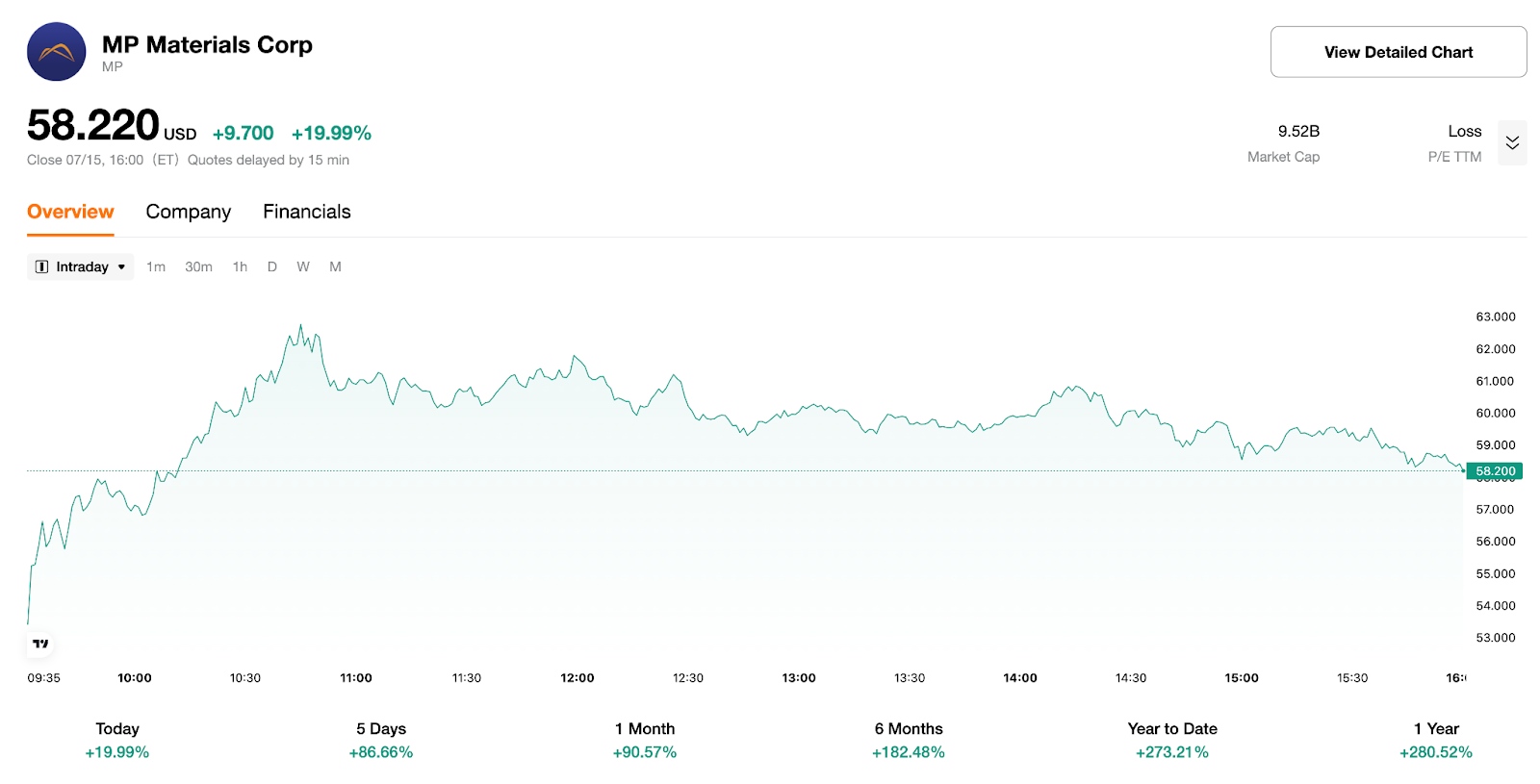This screenshot has height=784, width=1540.
Task: Click the Year to Date performance figure
Action: click(1171, 752)
